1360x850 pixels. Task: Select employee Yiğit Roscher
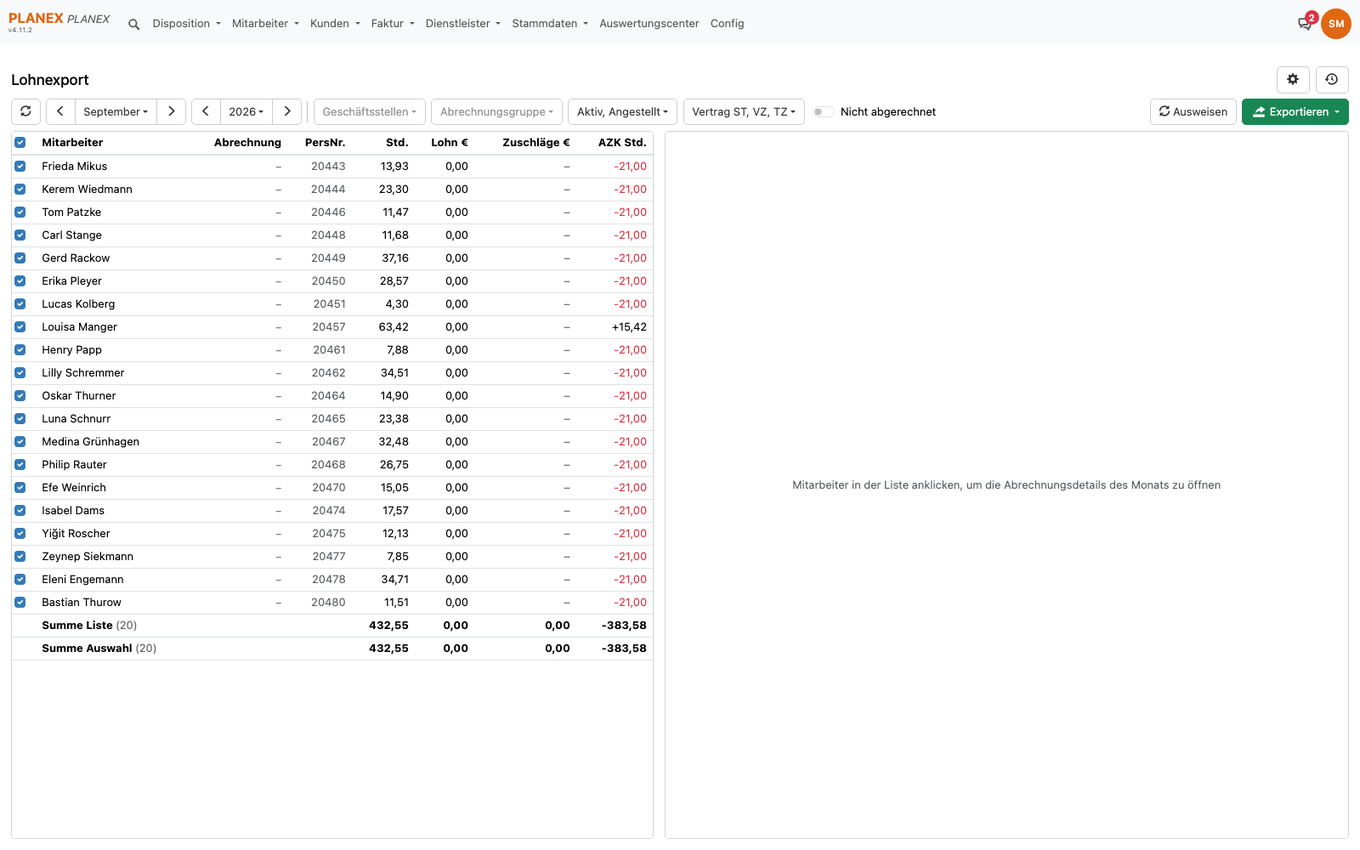point(76,534)
